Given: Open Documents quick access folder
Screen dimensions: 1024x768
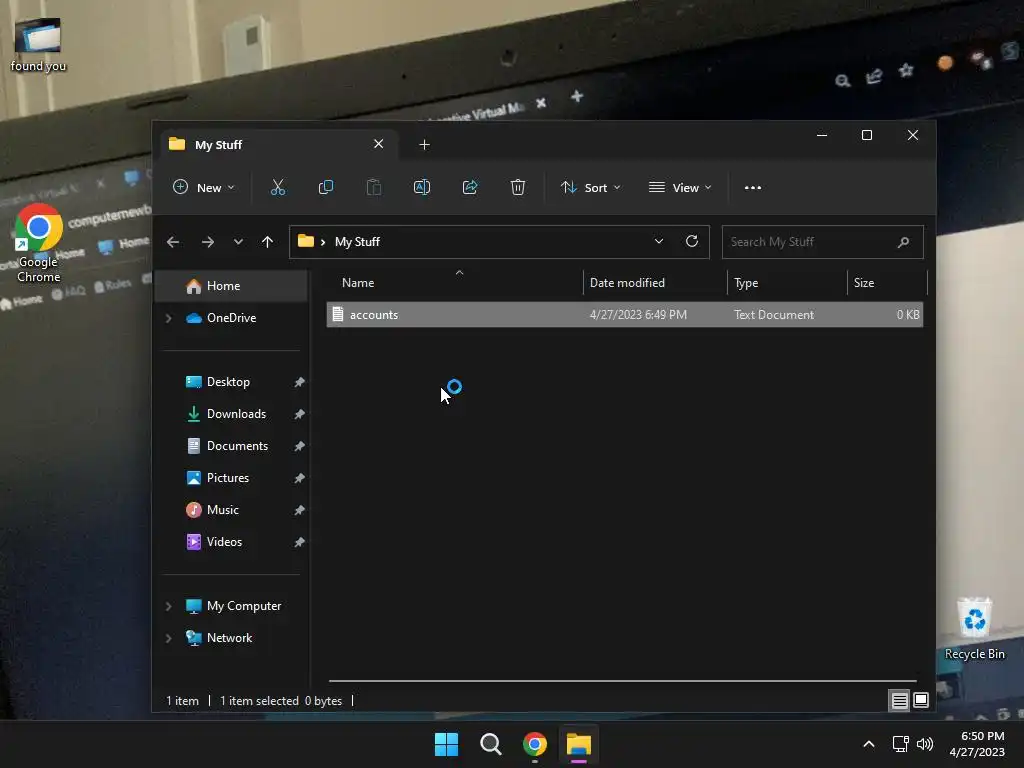Looking at the screenshot, I should [x=238, y=446].
